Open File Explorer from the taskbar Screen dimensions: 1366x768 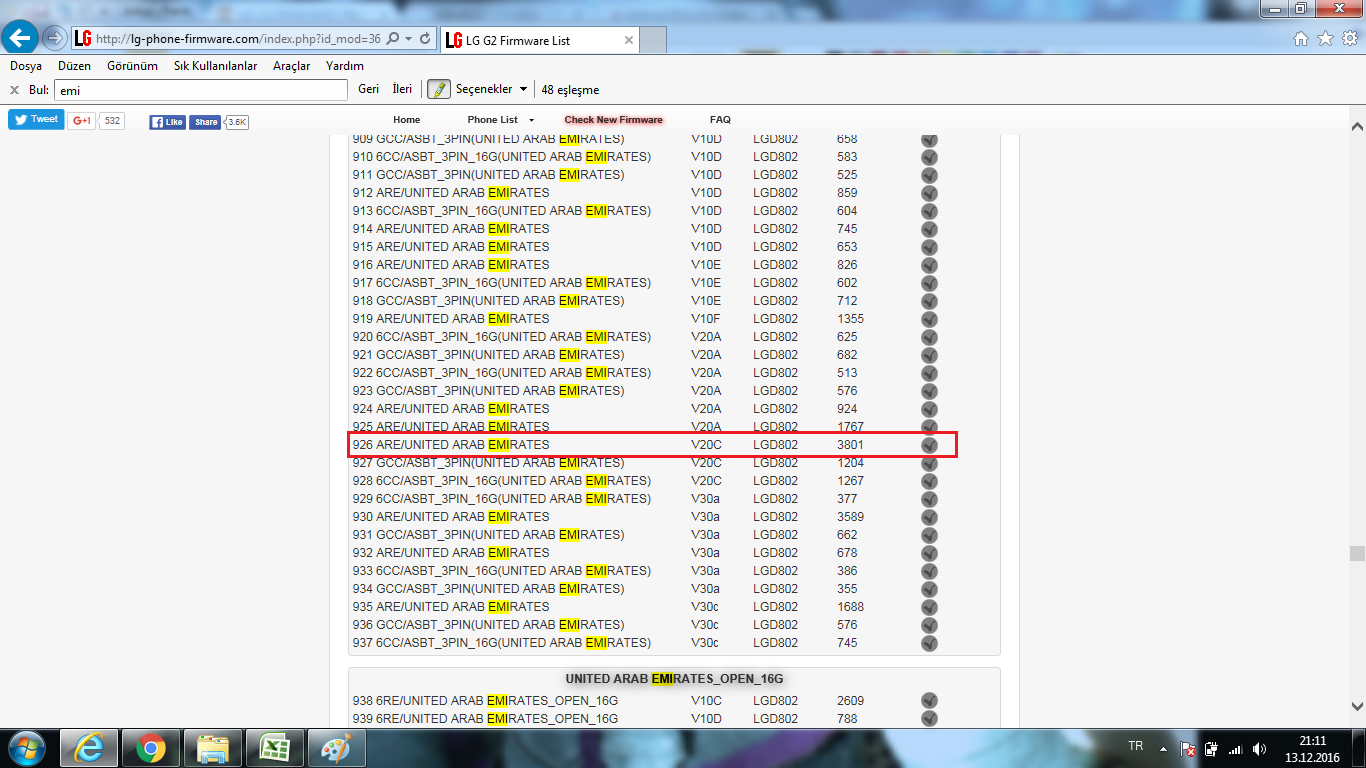(x=213, y=748)
